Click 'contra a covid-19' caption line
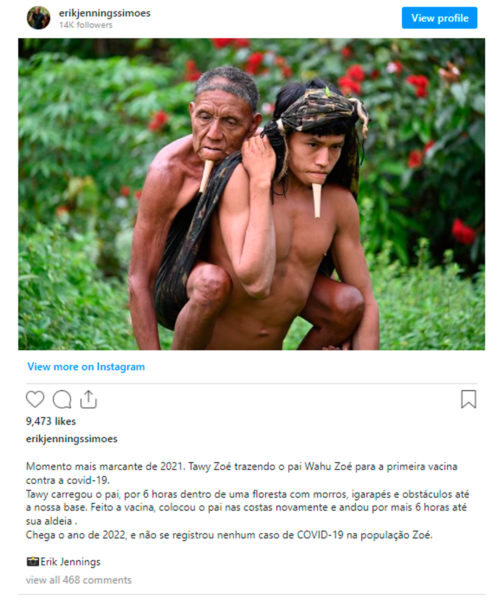Image resolution: width=499 pixels, height=600 pixels. (x=68, y=480)
